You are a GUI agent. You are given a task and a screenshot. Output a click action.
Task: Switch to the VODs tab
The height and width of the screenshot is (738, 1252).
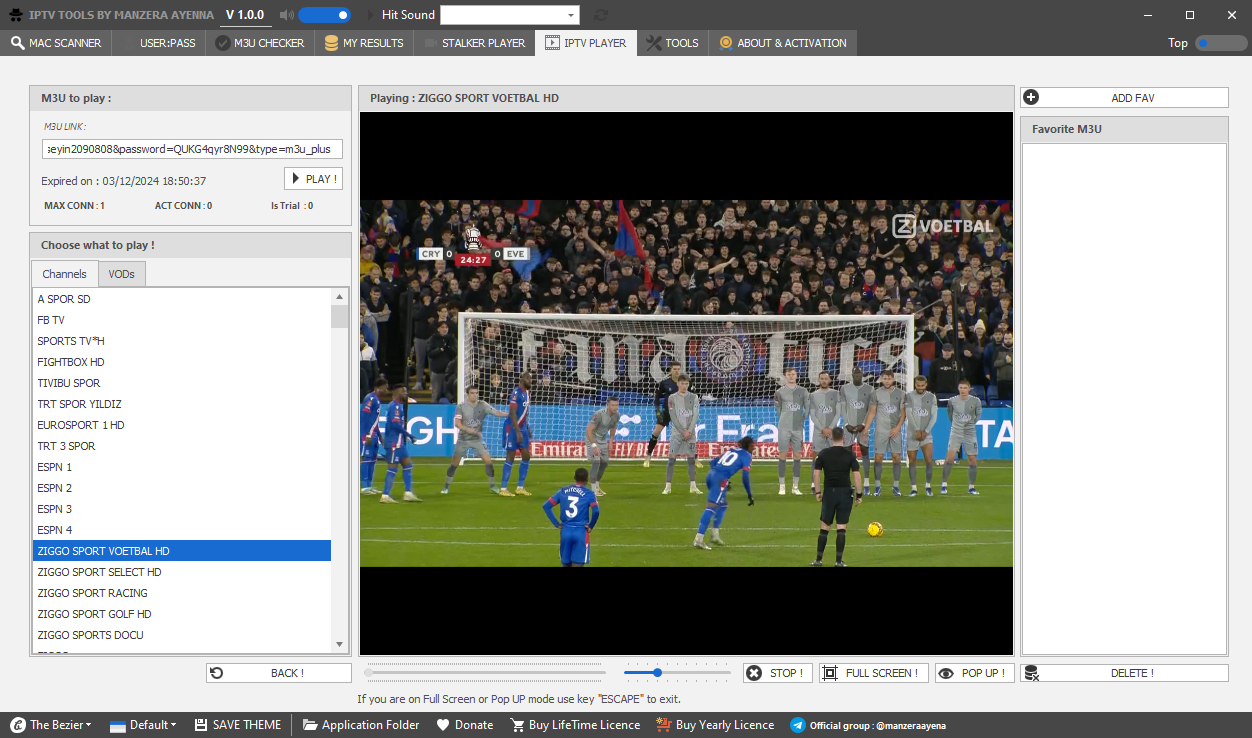[x=122, y=274]
